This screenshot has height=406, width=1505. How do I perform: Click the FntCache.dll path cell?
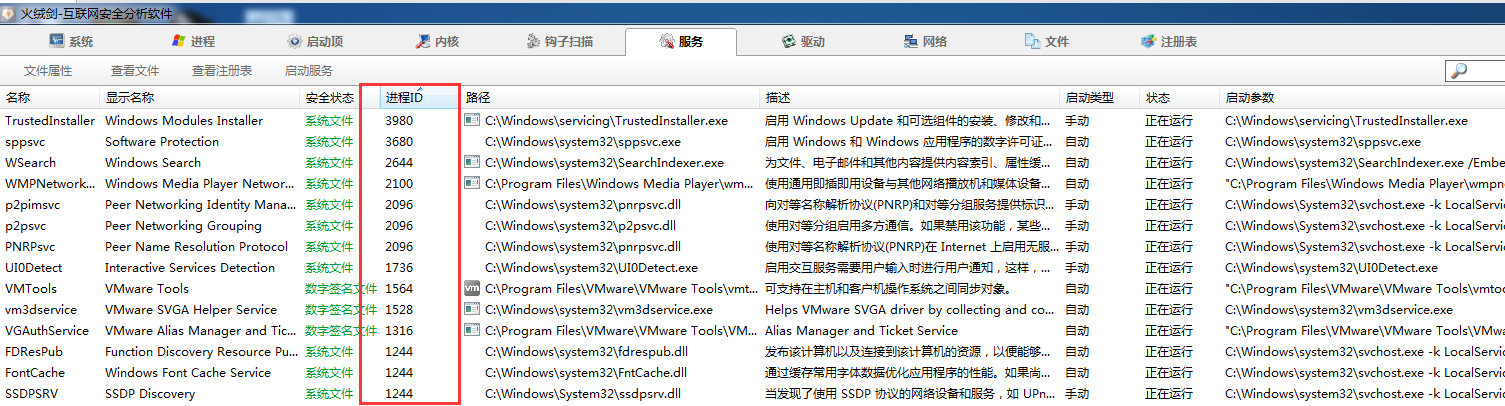pos(586,372)
